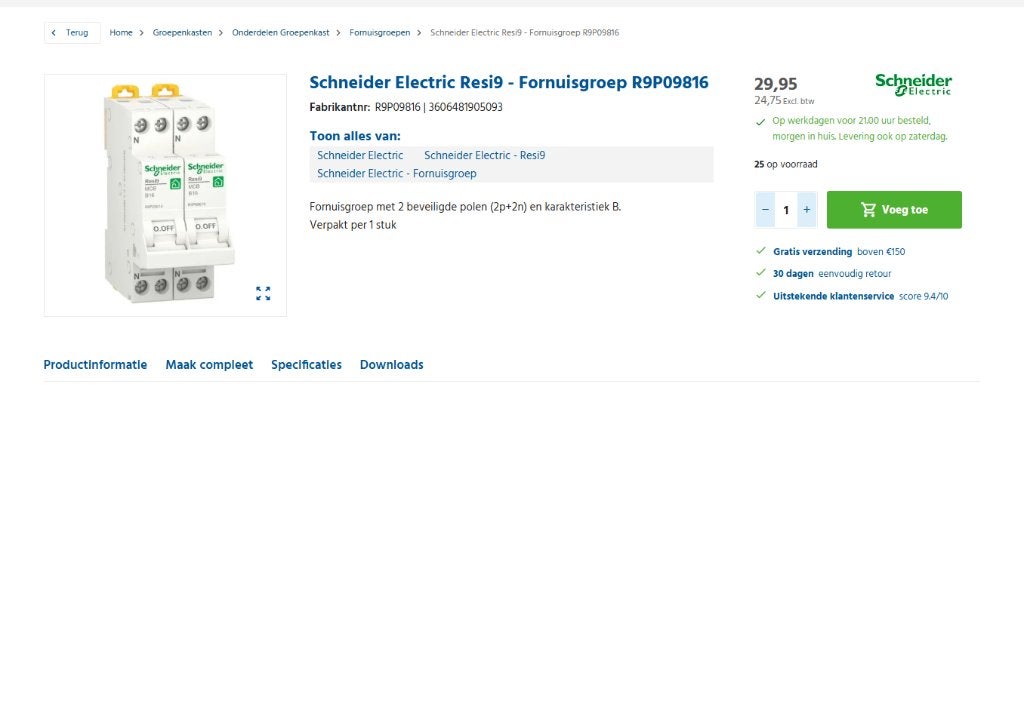Click the 24,75 Excl. btw price
This screenshot has height=722, width=1024.
pos(784,101)
